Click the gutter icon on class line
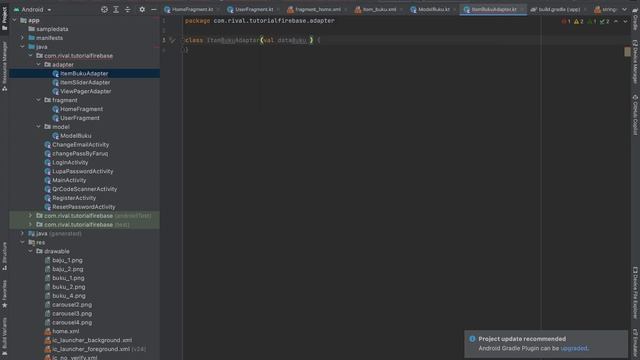The width and height of the screenshot is (640, 360). 172,40
